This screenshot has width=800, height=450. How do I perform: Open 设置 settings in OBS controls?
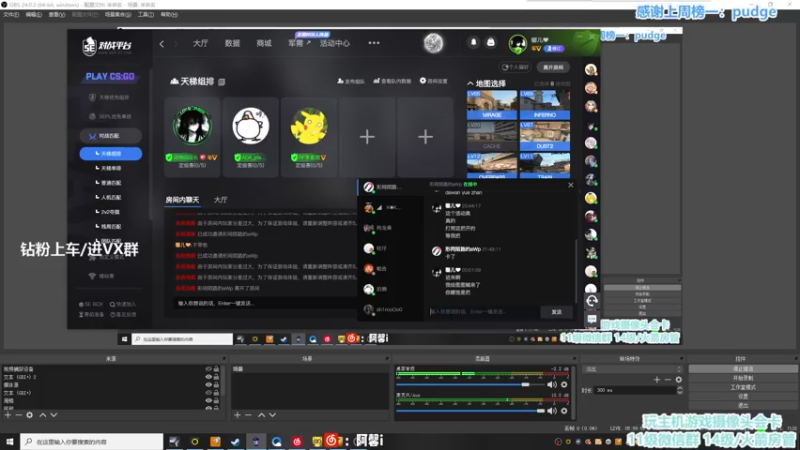click(743, 396)
